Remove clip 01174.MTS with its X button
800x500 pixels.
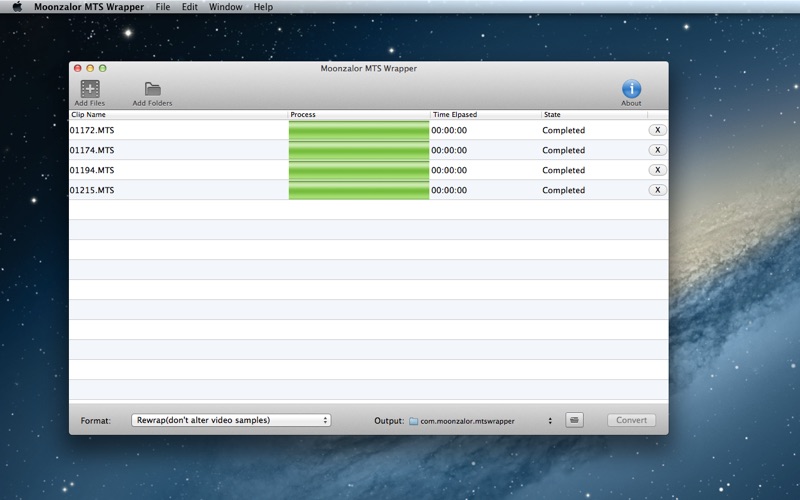pyautogui.click(x=657, y=150)
